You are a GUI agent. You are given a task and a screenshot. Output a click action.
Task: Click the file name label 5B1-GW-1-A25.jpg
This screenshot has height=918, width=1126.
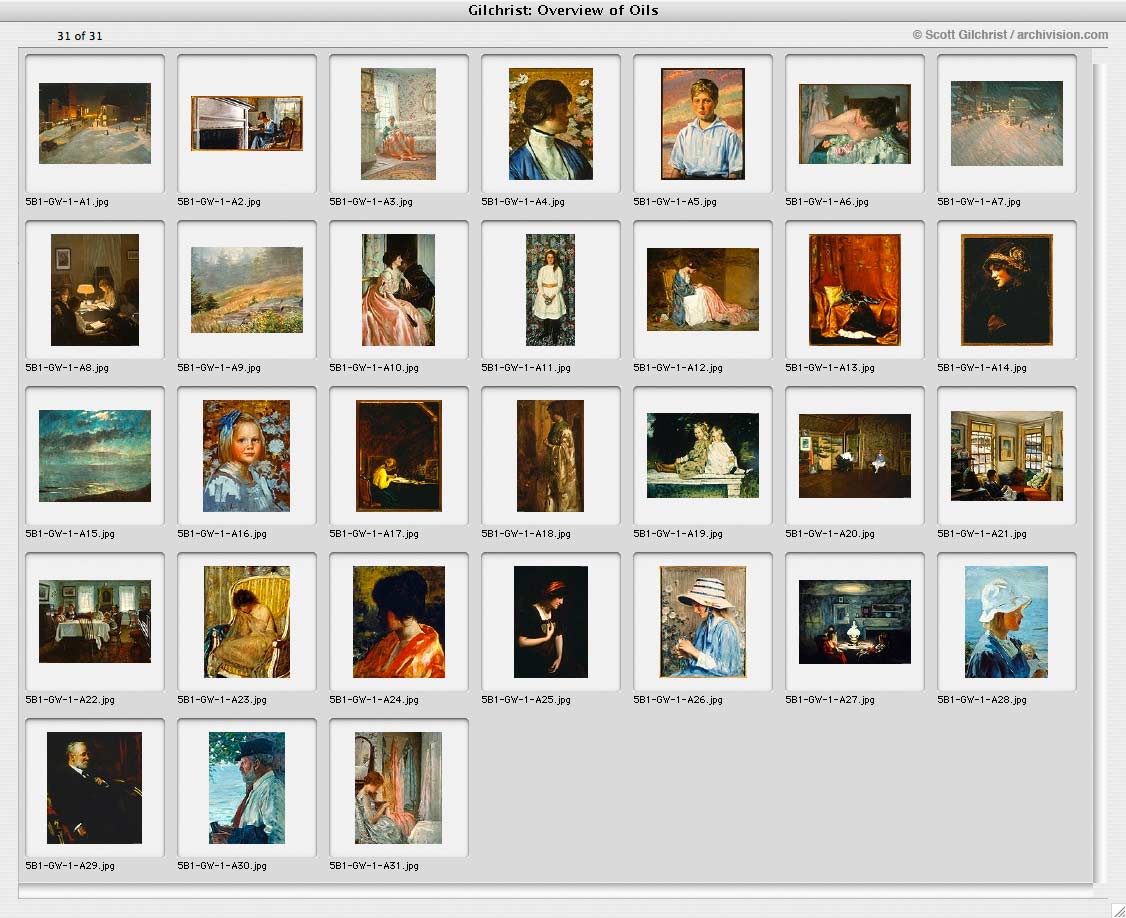pyautogui.click(x=526, y=700)
